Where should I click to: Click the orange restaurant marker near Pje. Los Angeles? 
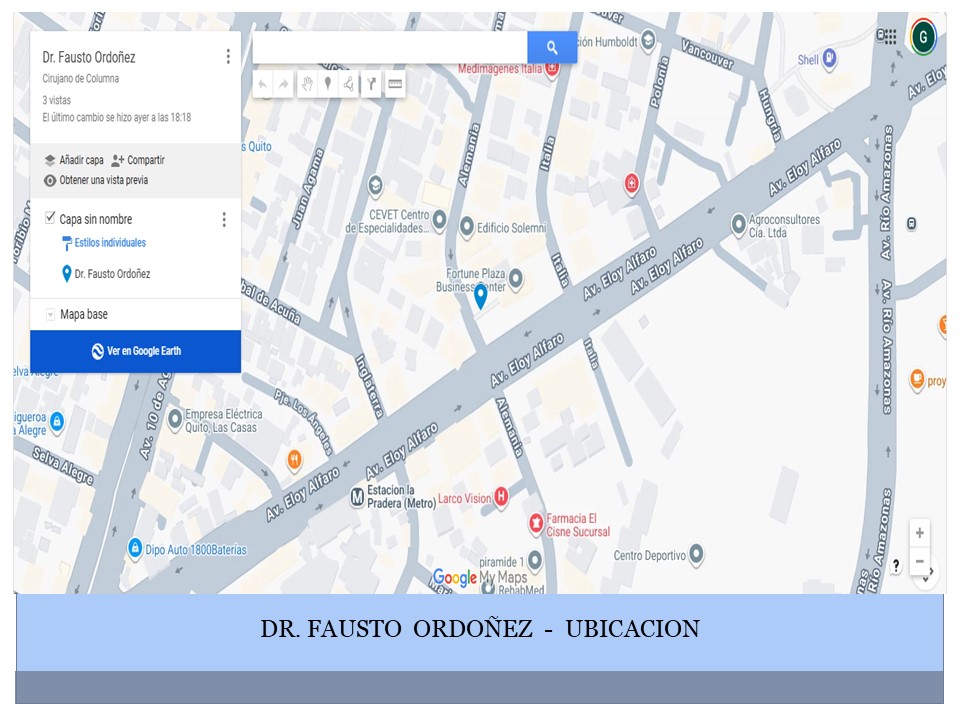[x=294, y=459]
